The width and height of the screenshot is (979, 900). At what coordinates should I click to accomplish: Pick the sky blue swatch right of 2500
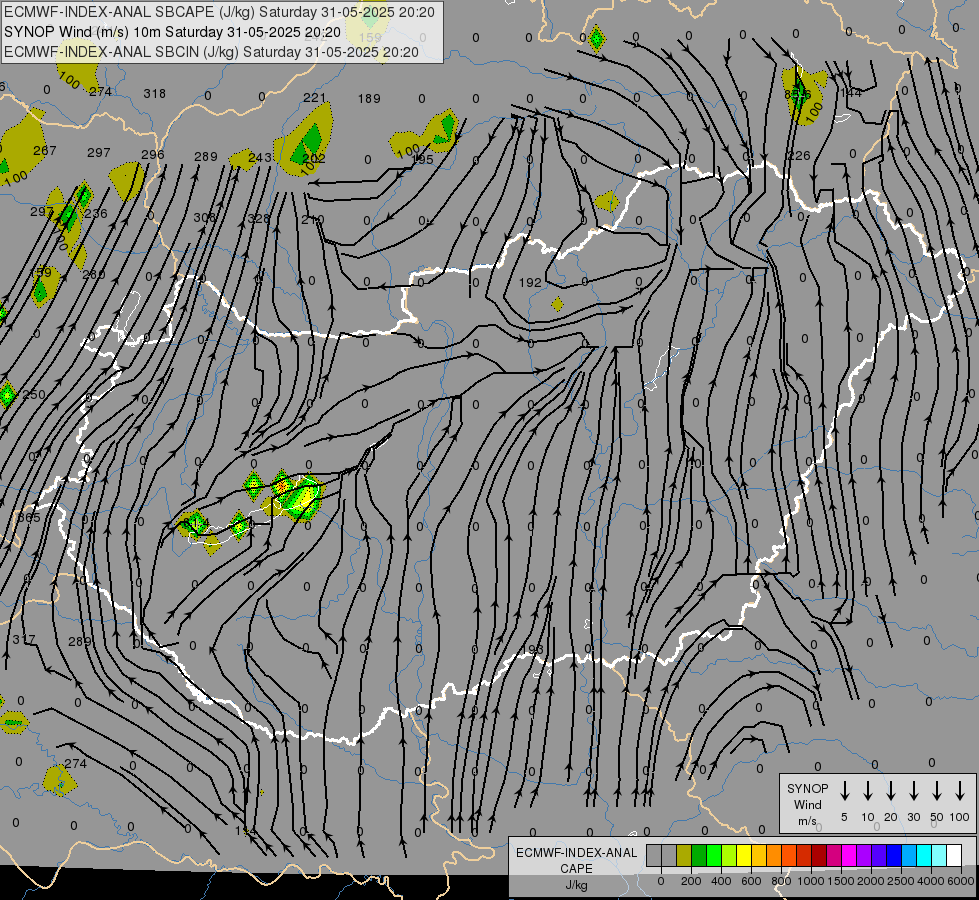908,856
